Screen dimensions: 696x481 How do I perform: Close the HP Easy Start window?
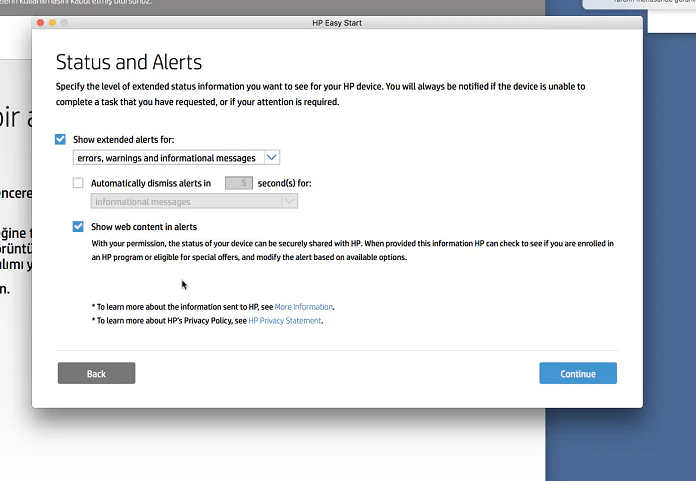point(40,23)
